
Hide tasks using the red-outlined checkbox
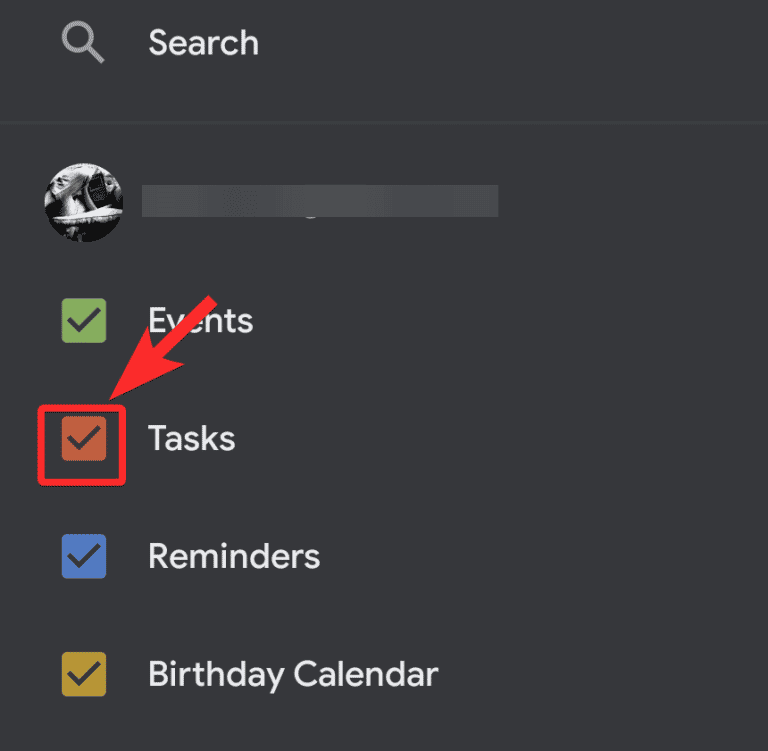click(84, 439)
